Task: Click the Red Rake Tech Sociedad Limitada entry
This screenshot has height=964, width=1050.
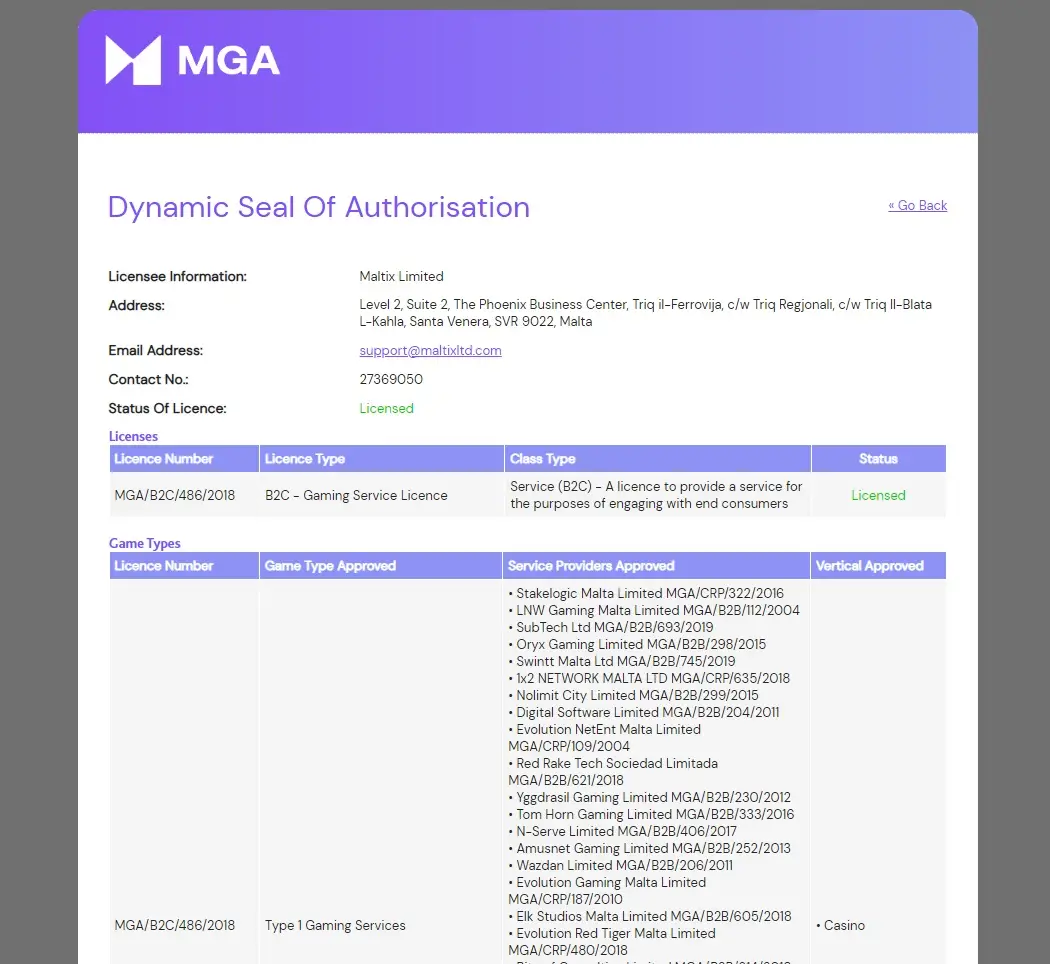Action: 613,772
